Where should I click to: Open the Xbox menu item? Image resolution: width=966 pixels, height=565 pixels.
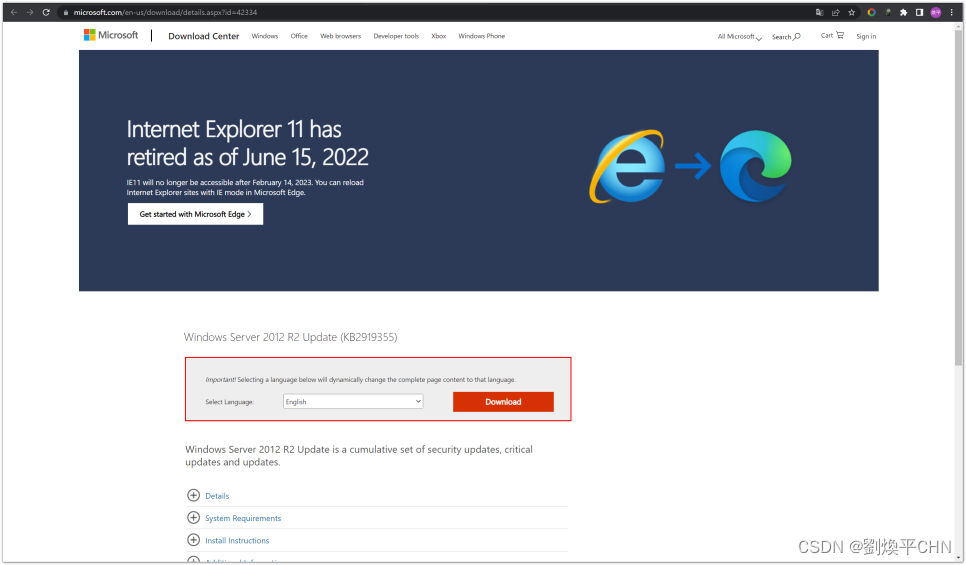pyautogui.click(x=439, y=36)
